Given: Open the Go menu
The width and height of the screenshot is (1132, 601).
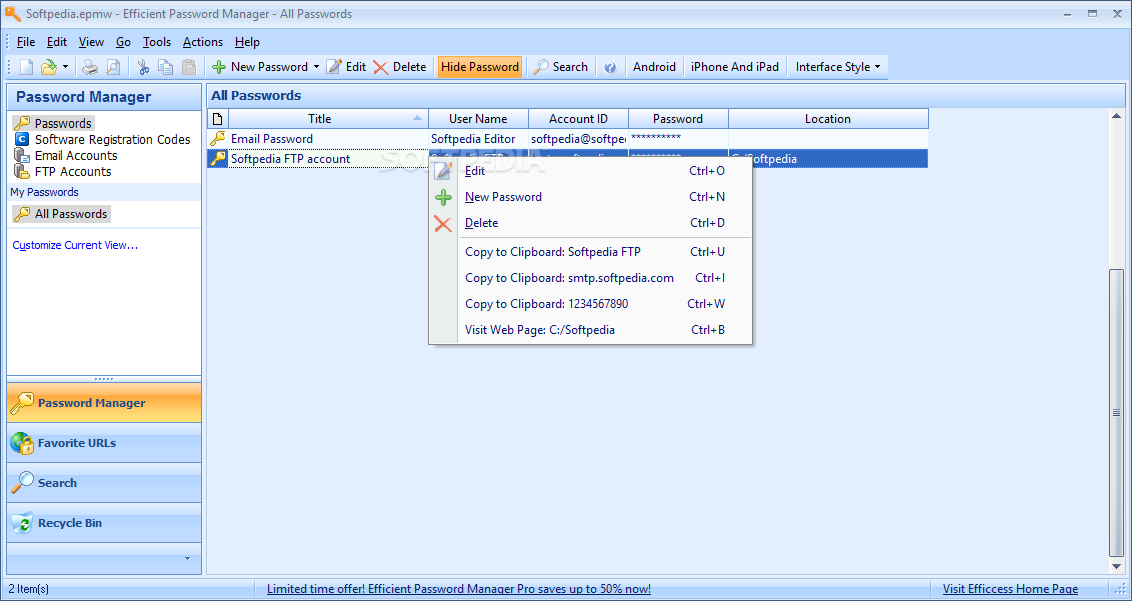Looking at the screenshot, I should pyautogui.click(x=123, y=42).
